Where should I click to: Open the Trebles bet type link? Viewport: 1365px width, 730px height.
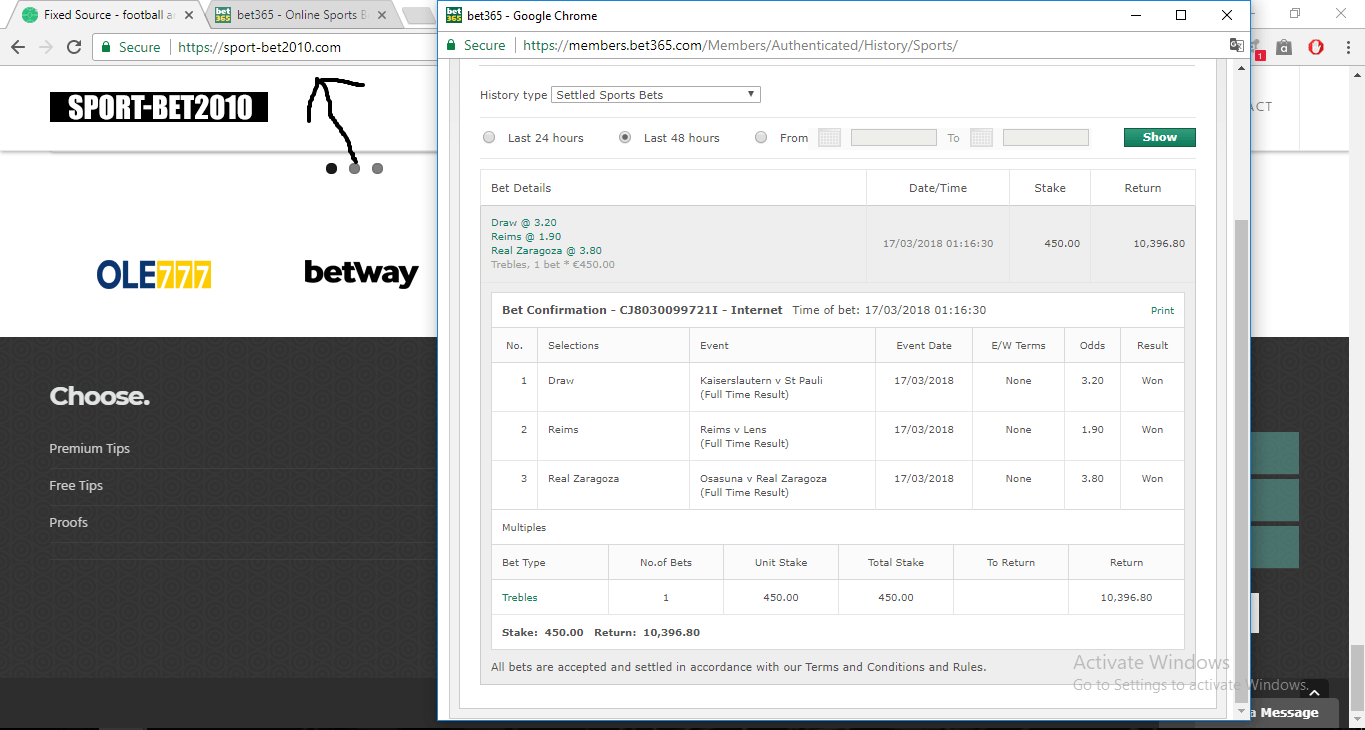pyautogui.click(x=520, y=598)
